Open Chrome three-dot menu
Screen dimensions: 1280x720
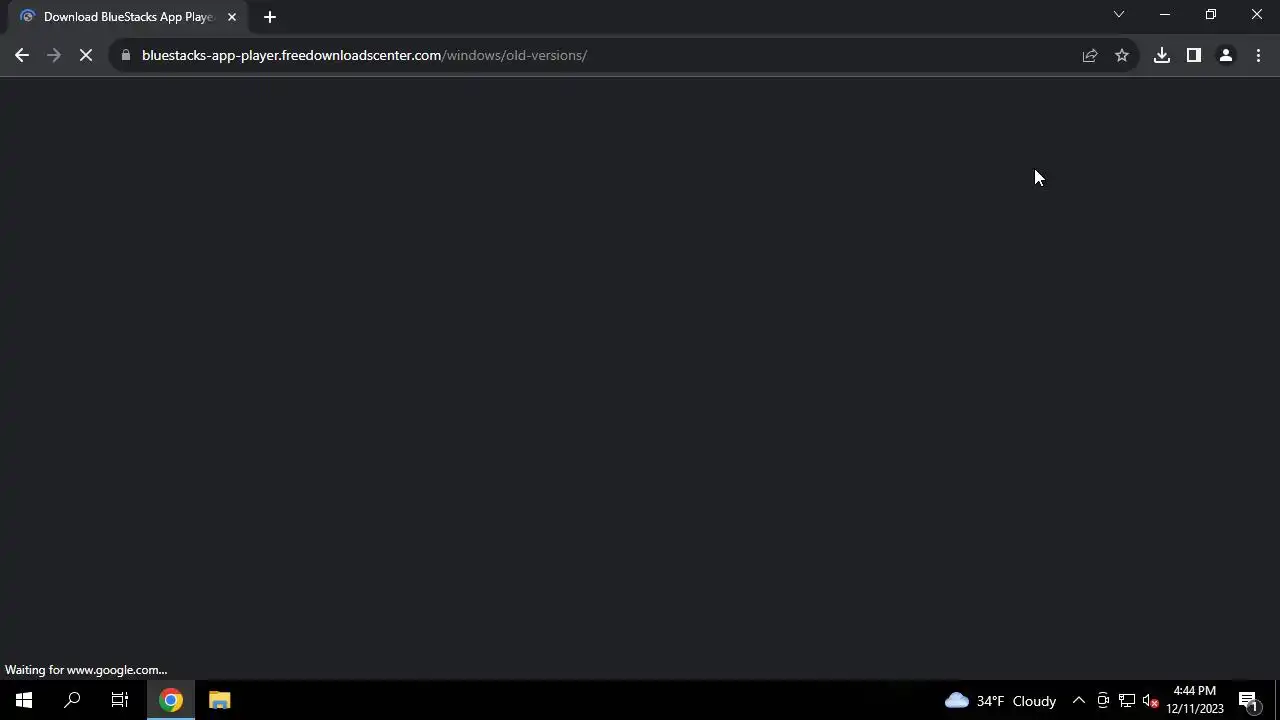coord(1258,56)
